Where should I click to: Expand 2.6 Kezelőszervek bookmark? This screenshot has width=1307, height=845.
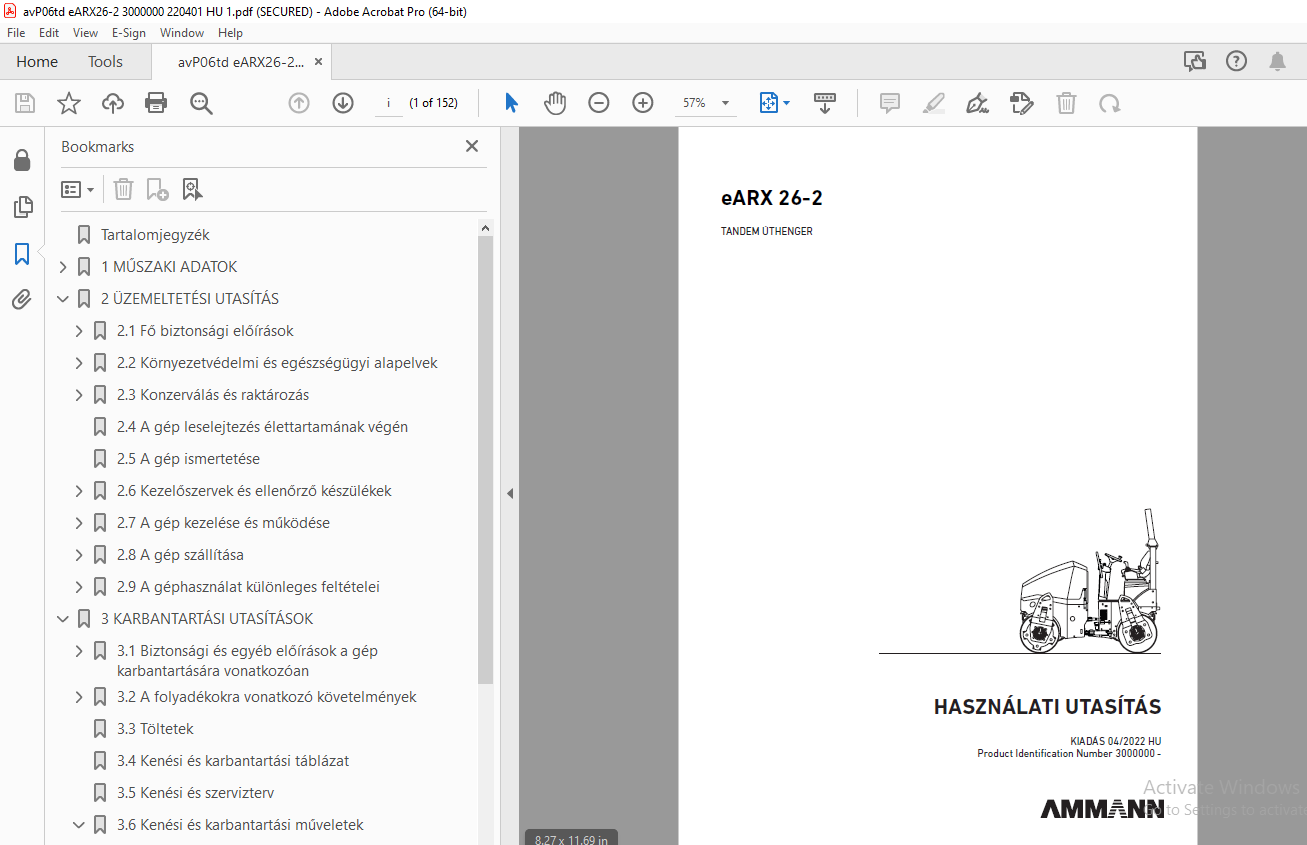[x=79, y=491]
